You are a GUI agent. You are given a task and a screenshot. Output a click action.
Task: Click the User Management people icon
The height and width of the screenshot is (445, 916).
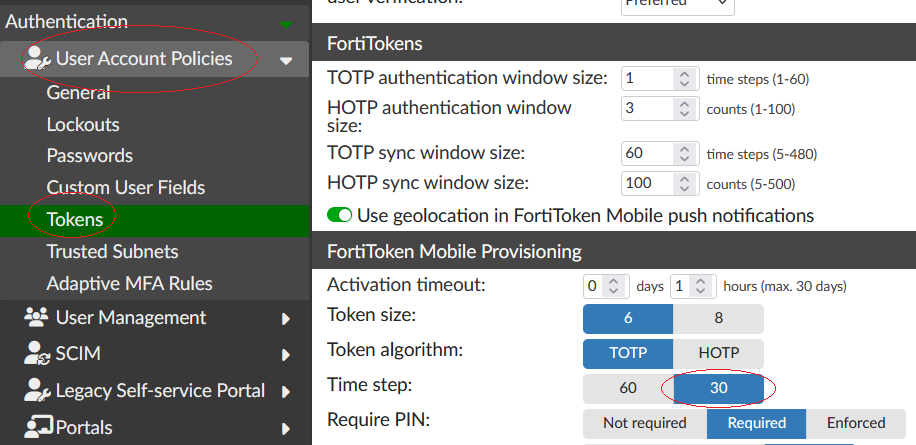click(37, 318)
